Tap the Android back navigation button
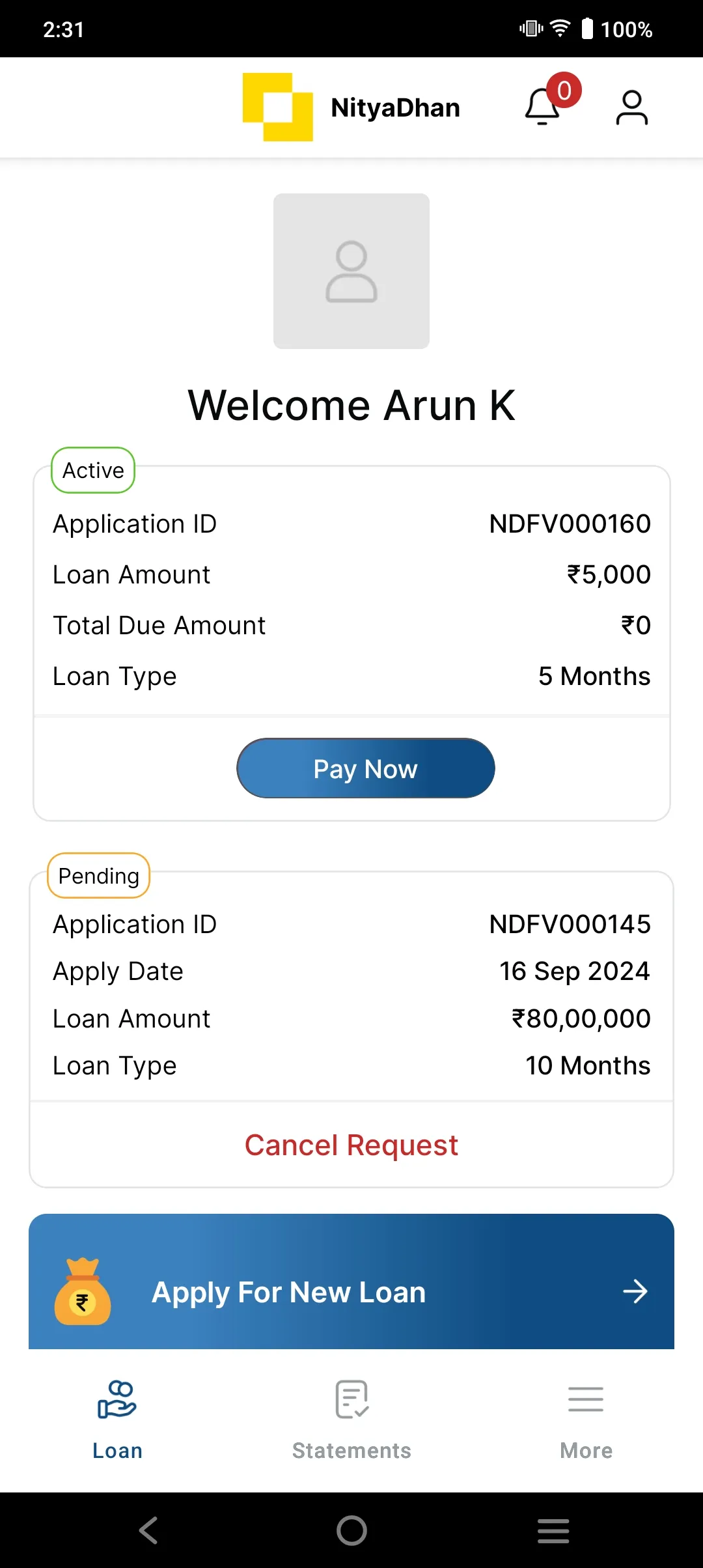The height and width of the screenshot is (1568, 703). [148, 1530]
